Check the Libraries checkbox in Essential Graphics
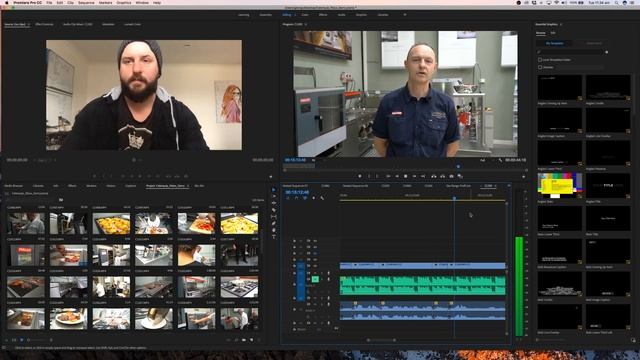This screenshot has height=360, width=640. 540,67
